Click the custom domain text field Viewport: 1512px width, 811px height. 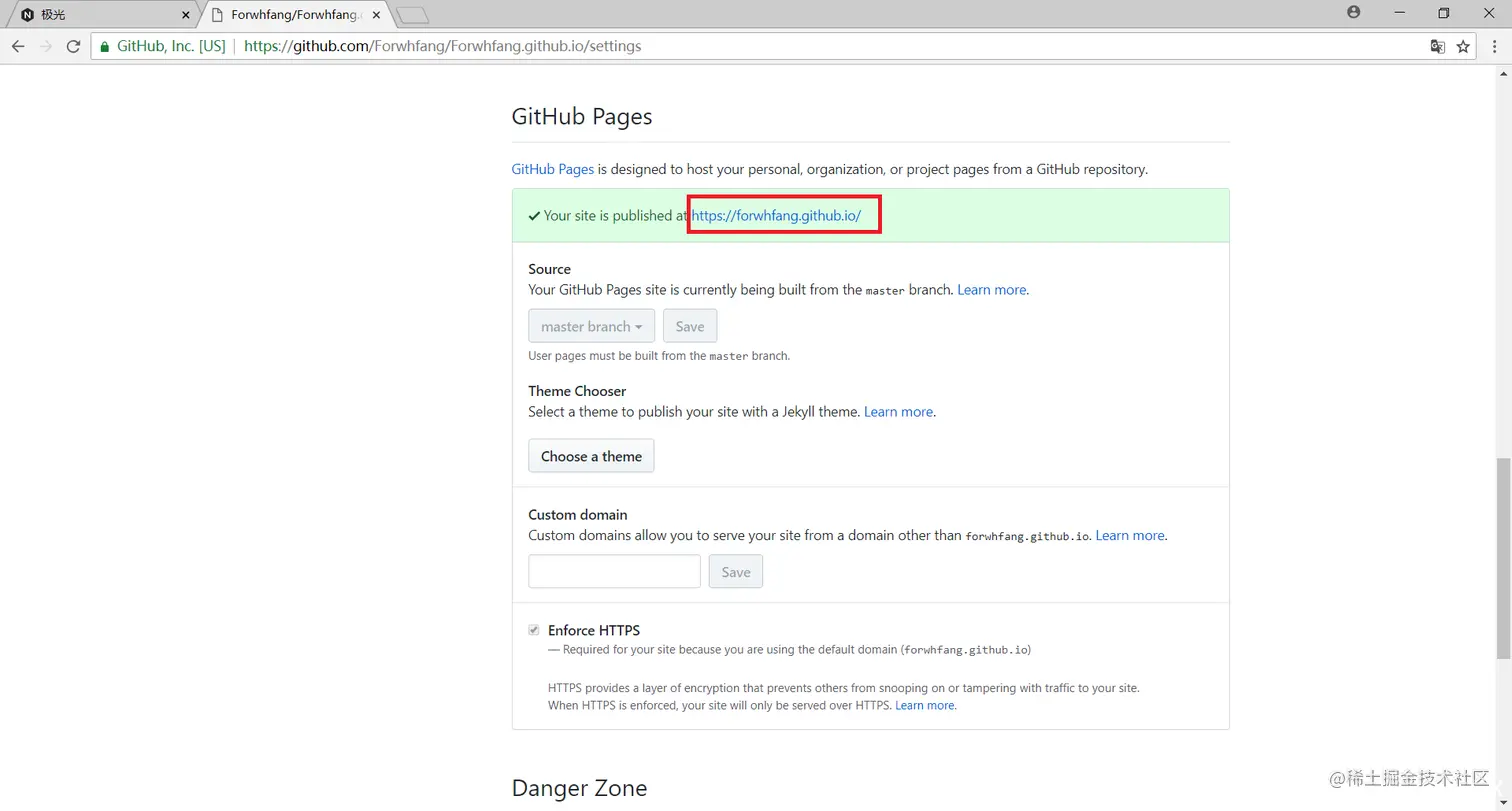tap(614, 572)
